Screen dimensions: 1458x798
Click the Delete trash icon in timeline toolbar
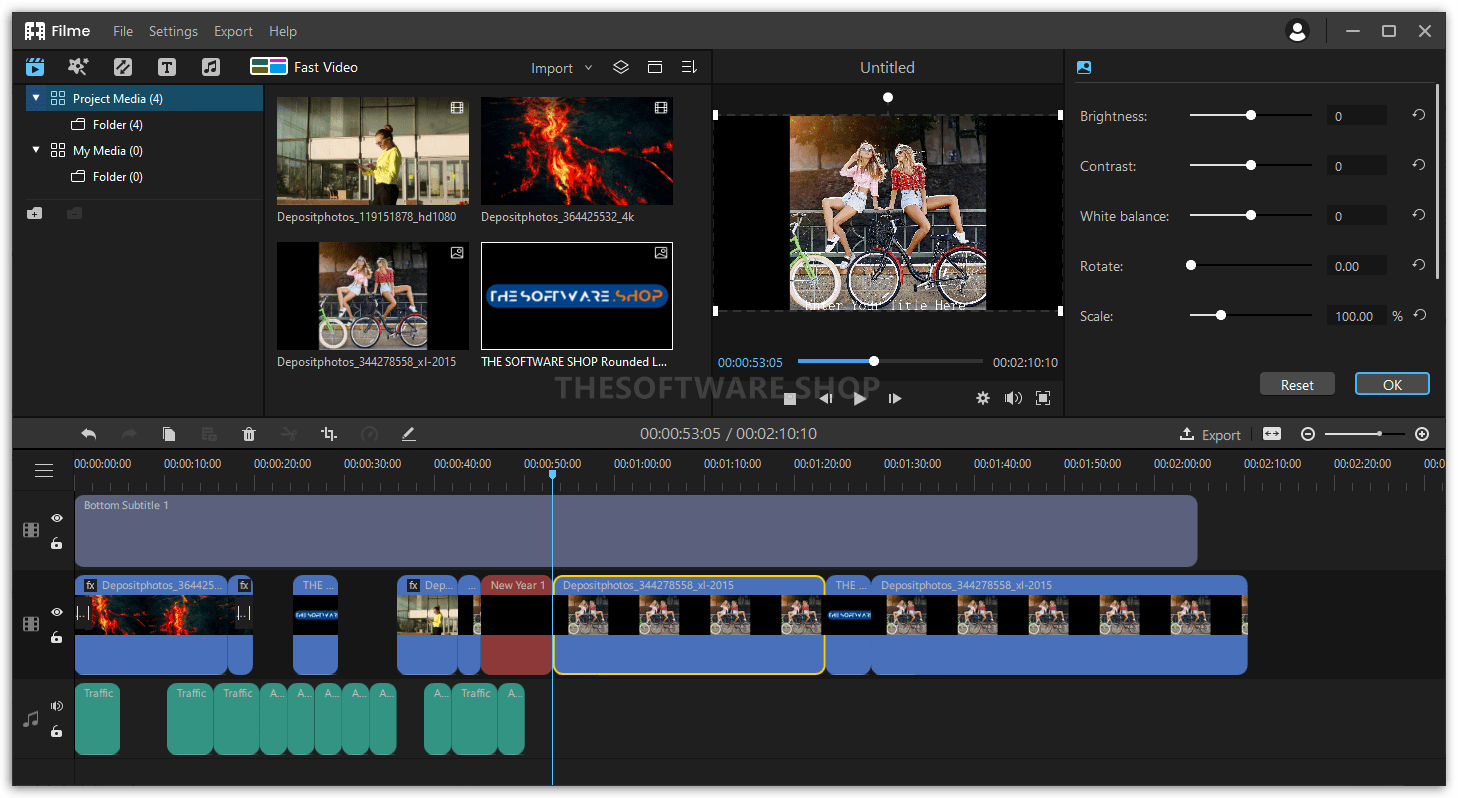(x=249, y=434)
